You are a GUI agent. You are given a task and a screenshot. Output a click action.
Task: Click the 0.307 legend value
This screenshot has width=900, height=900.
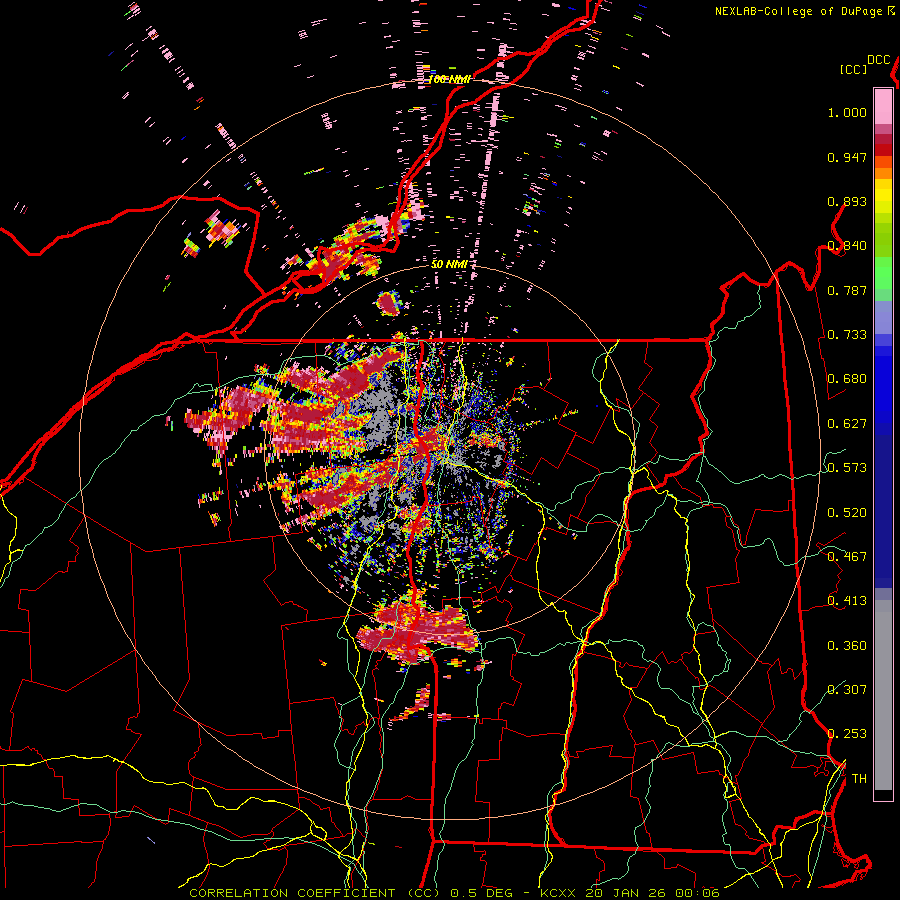click(847, 689)
